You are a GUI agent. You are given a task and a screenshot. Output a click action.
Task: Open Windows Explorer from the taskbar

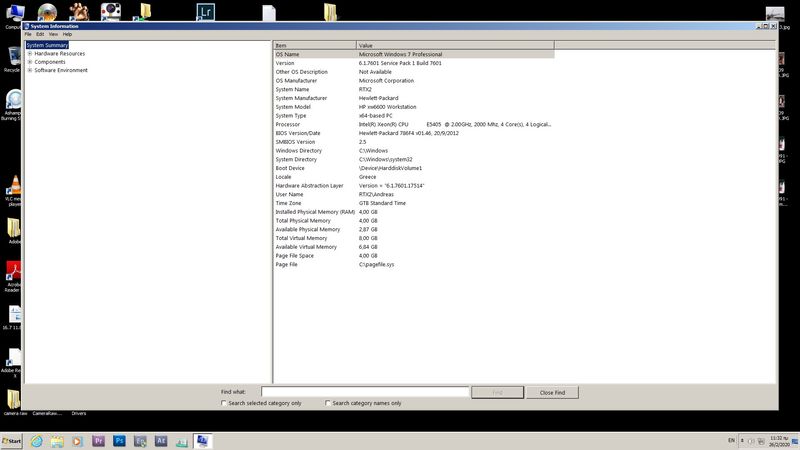coord(57,440)
